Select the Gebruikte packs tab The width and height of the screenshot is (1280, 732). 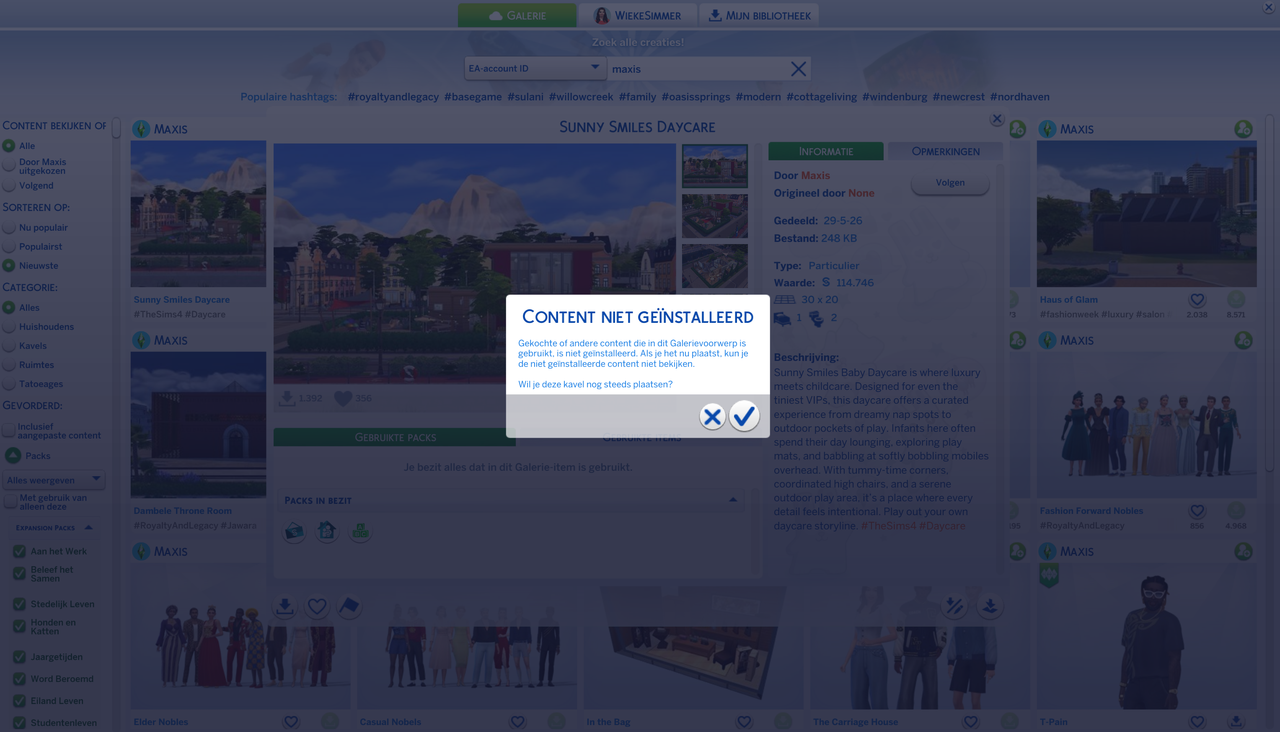[395, 437]
